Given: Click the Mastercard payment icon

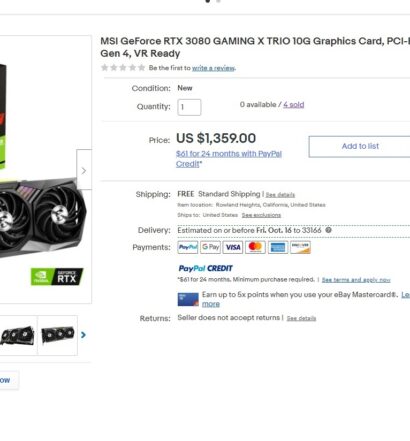Looking at the screenshot, I should (255, 247).
